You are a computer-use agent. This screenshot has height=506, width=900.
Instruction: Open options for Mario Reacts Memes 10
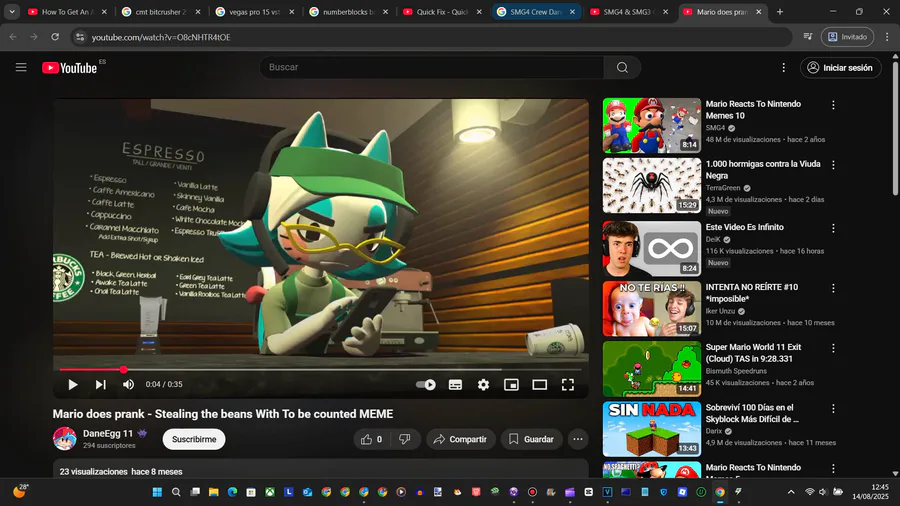point(833,105)
